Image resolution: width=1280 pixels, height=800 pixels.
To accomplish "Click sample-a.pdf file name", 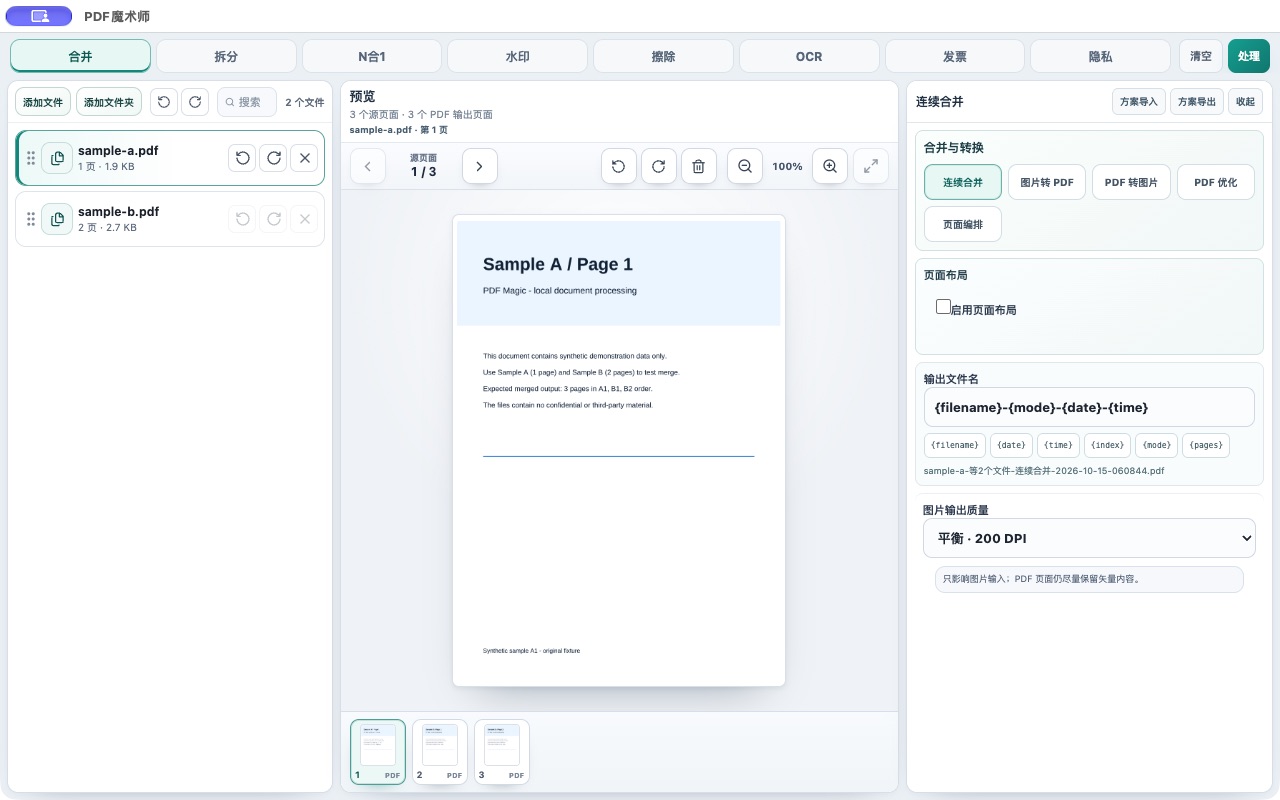I will 118,151.
